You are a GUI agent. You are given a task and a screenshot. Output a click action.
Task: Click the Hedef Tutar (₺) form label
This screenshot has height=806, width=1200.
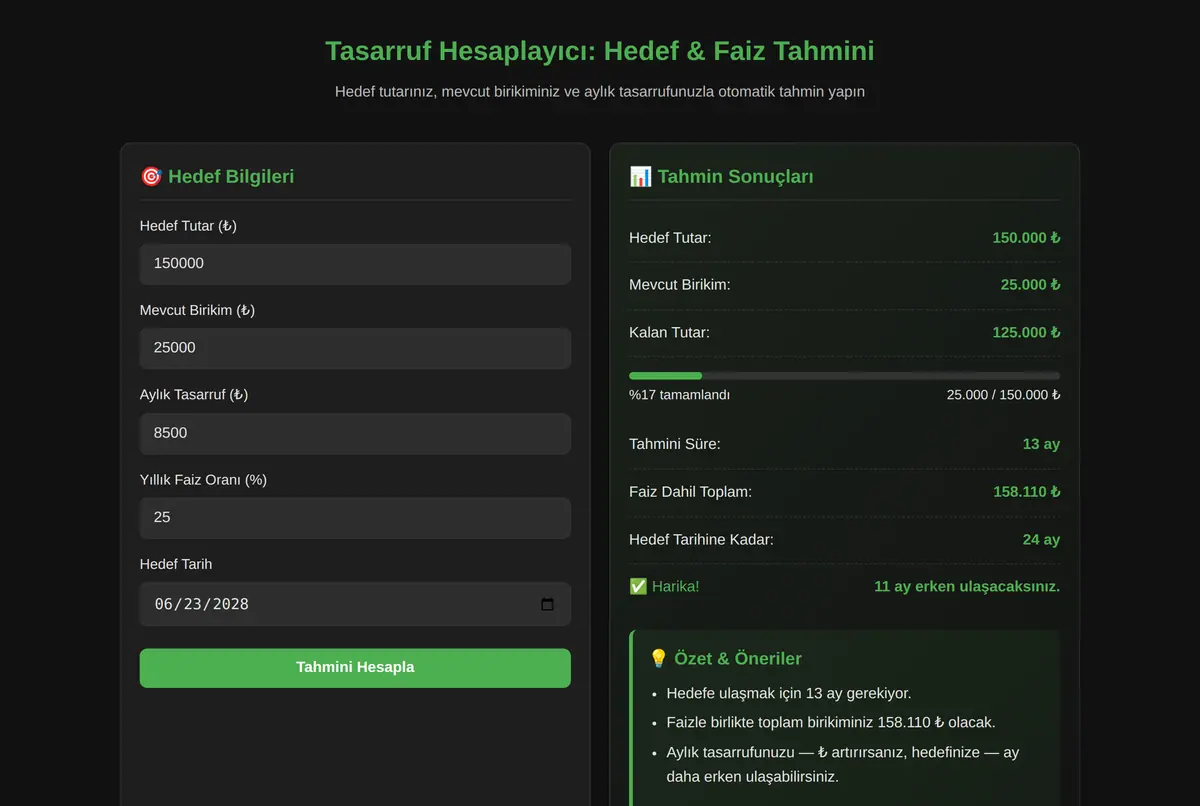point(188,226)
